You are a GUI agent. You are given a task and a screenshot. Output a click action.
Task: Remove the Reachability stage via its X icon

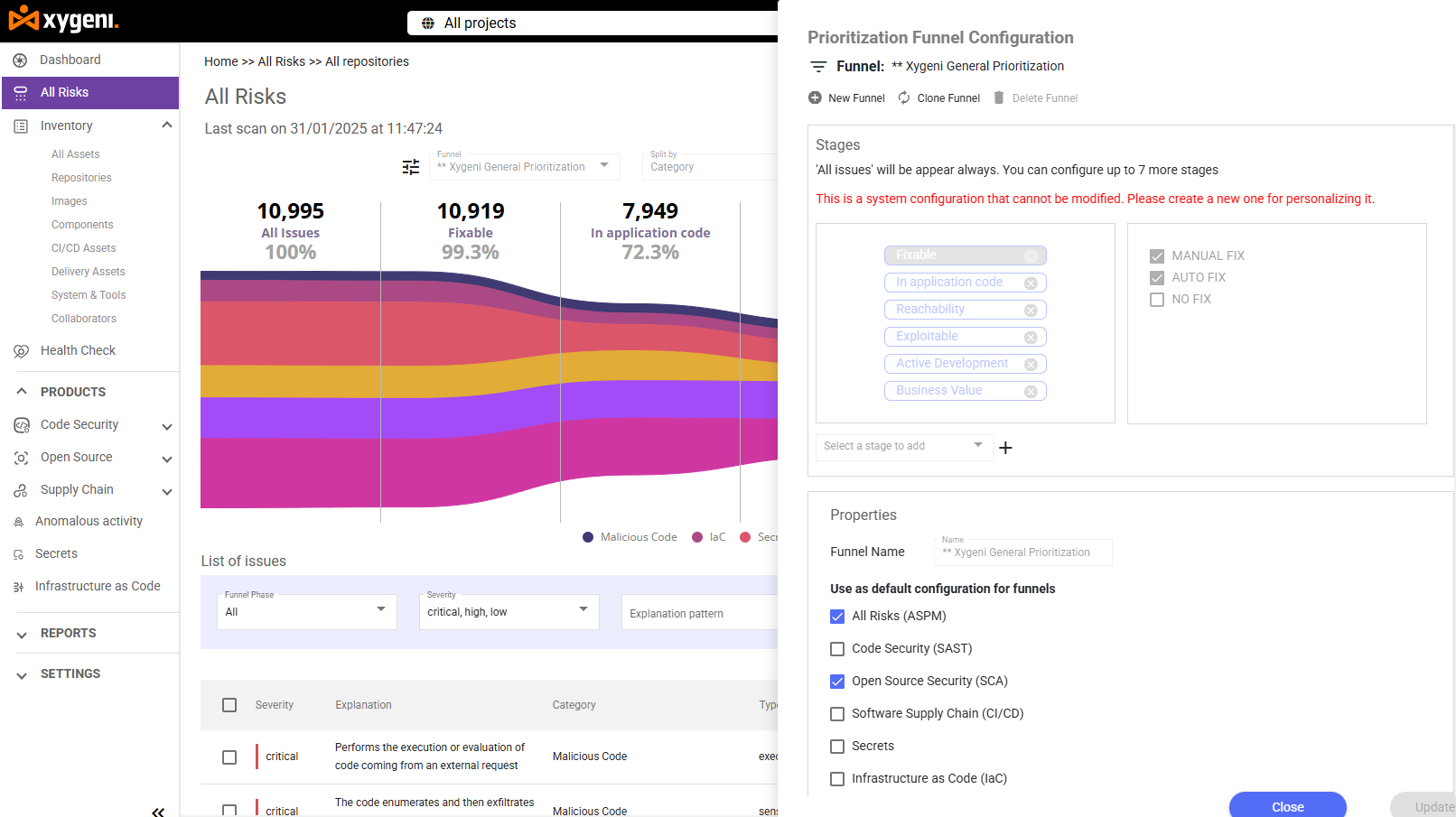pyautogui.click(x=1031, y=310)
